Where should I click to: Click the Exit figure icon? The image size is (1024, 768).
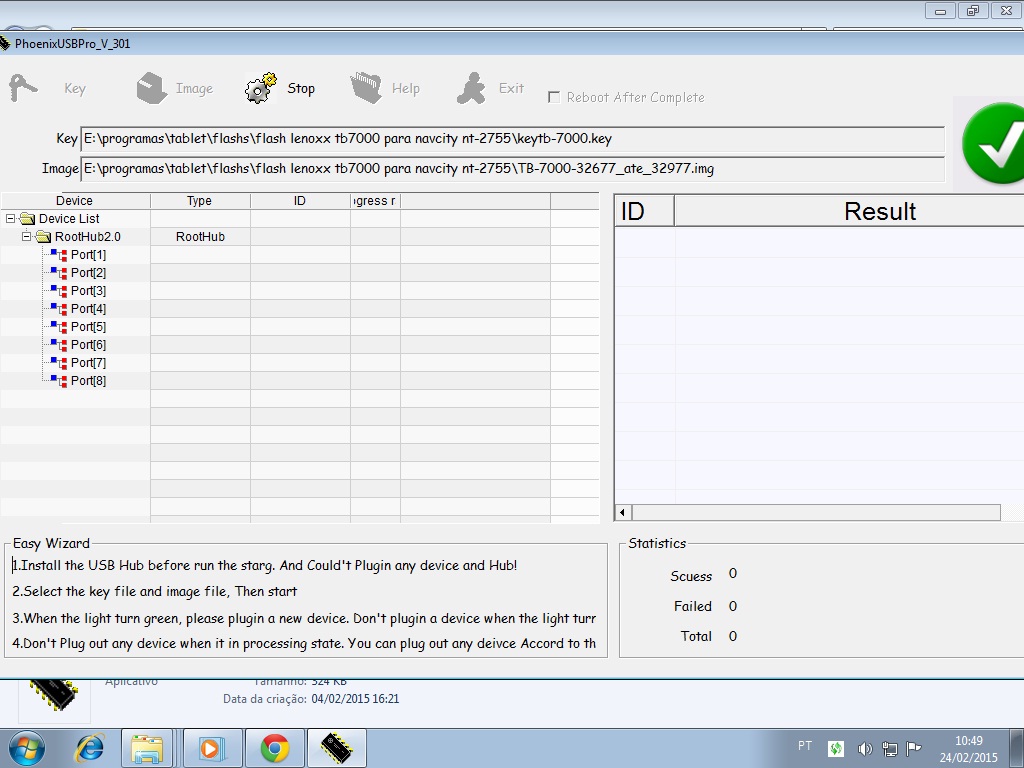pyautogui.click(x=472, y=88)
